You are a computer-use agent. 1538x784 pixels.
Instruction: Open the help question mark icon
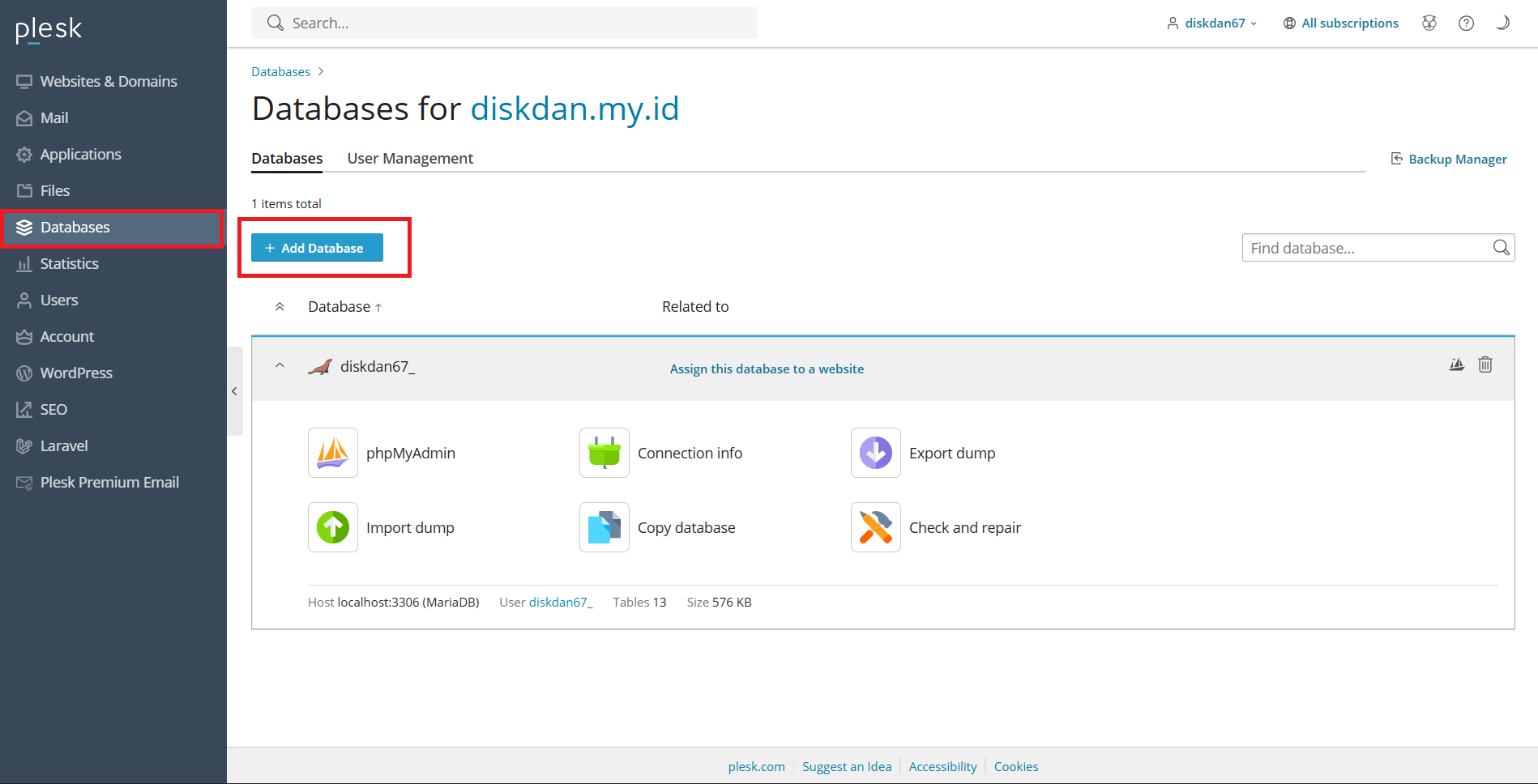tap(1466, 23)
